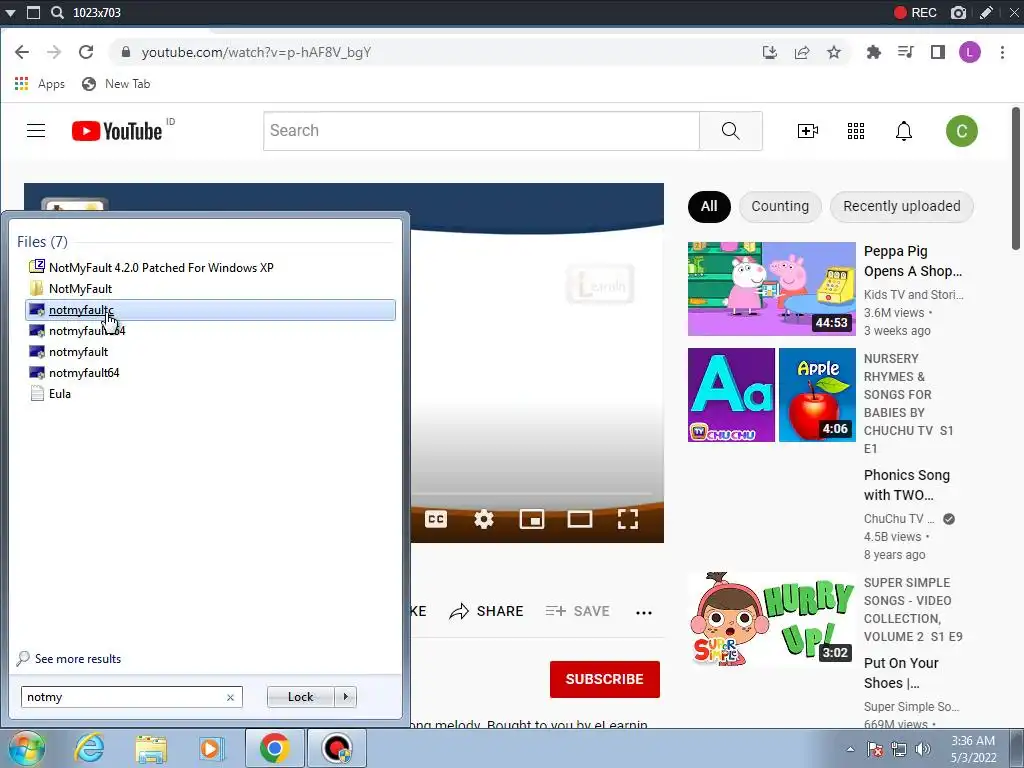Reload the YouTube page
Image resolution: width=1024 pixels, height=768 pixels.
pos(86,52)
